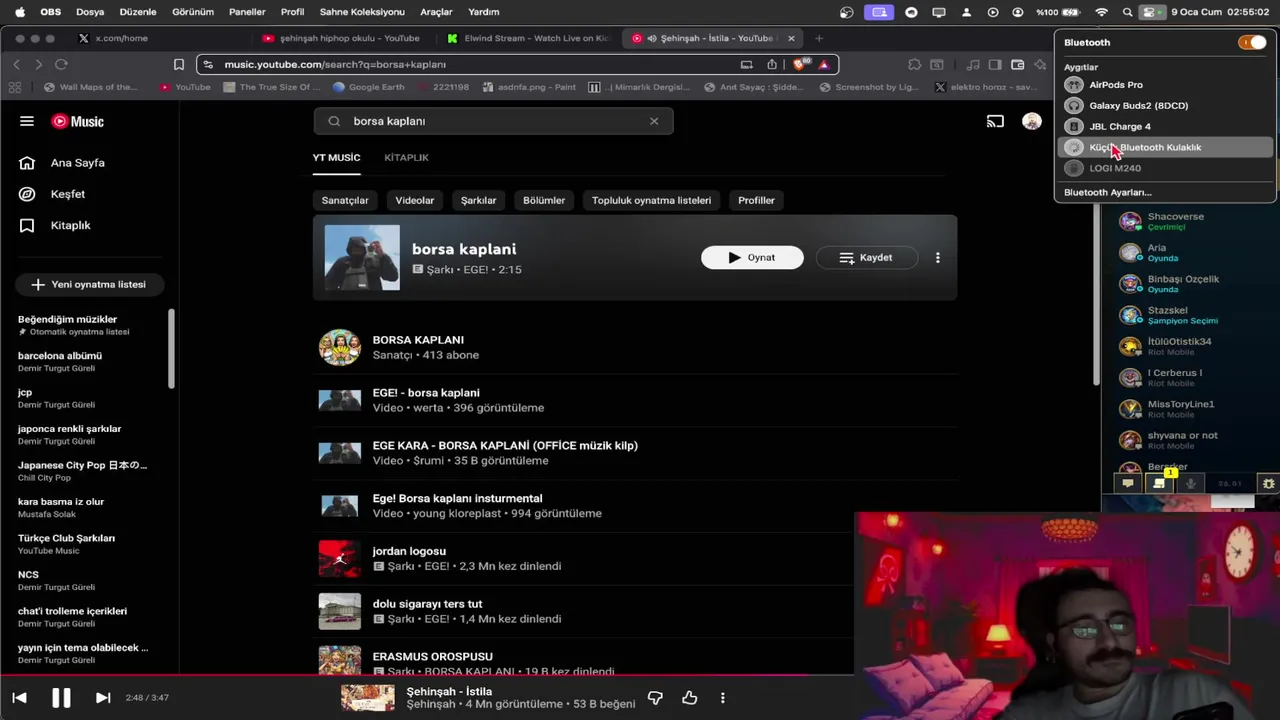This screenshot has width=1280, height=720.
Task: Filter results by Sanatçılar
Action: 345,200
